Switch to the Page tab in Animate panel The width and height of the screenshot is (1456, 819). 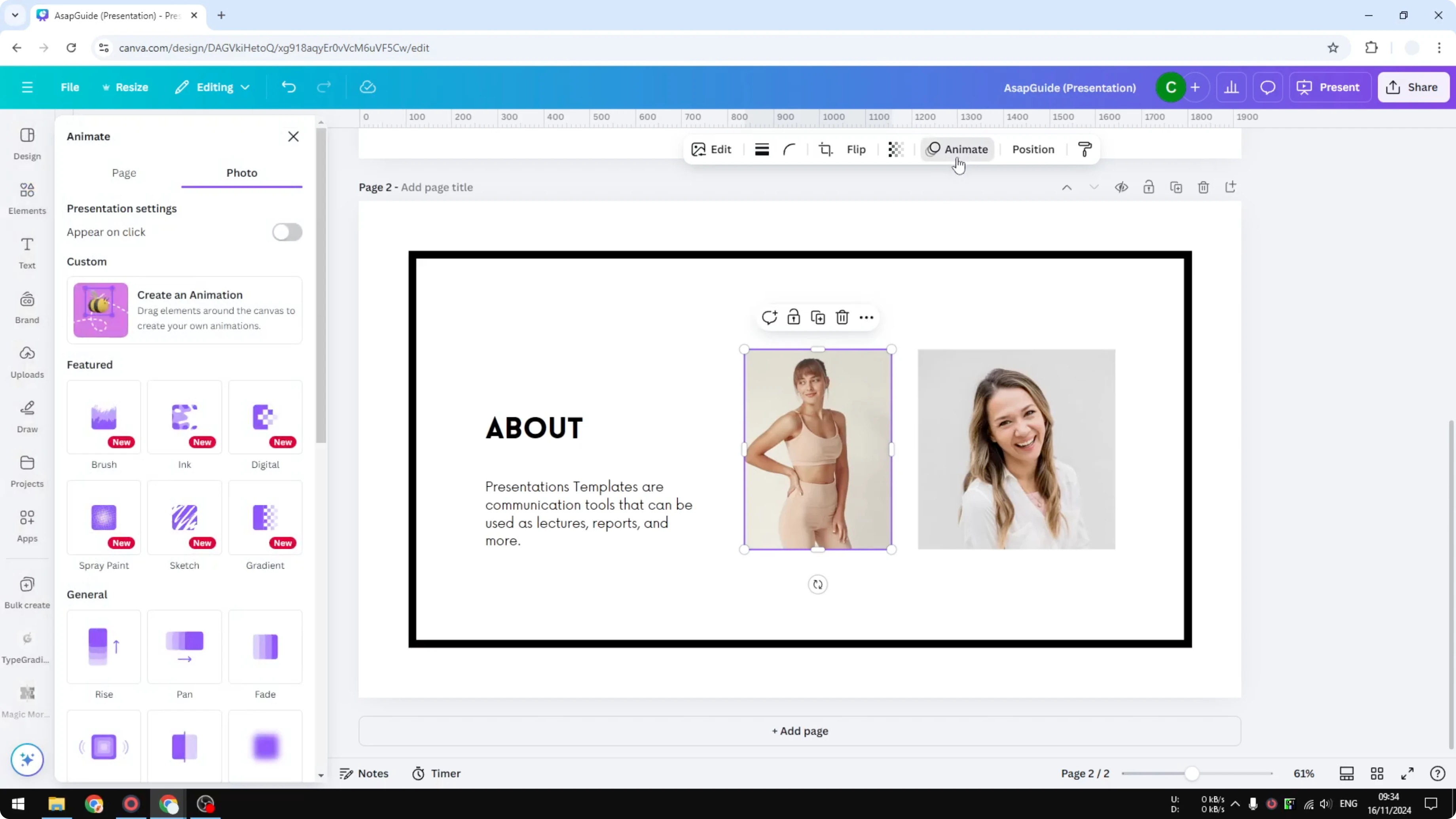(124, 173)
